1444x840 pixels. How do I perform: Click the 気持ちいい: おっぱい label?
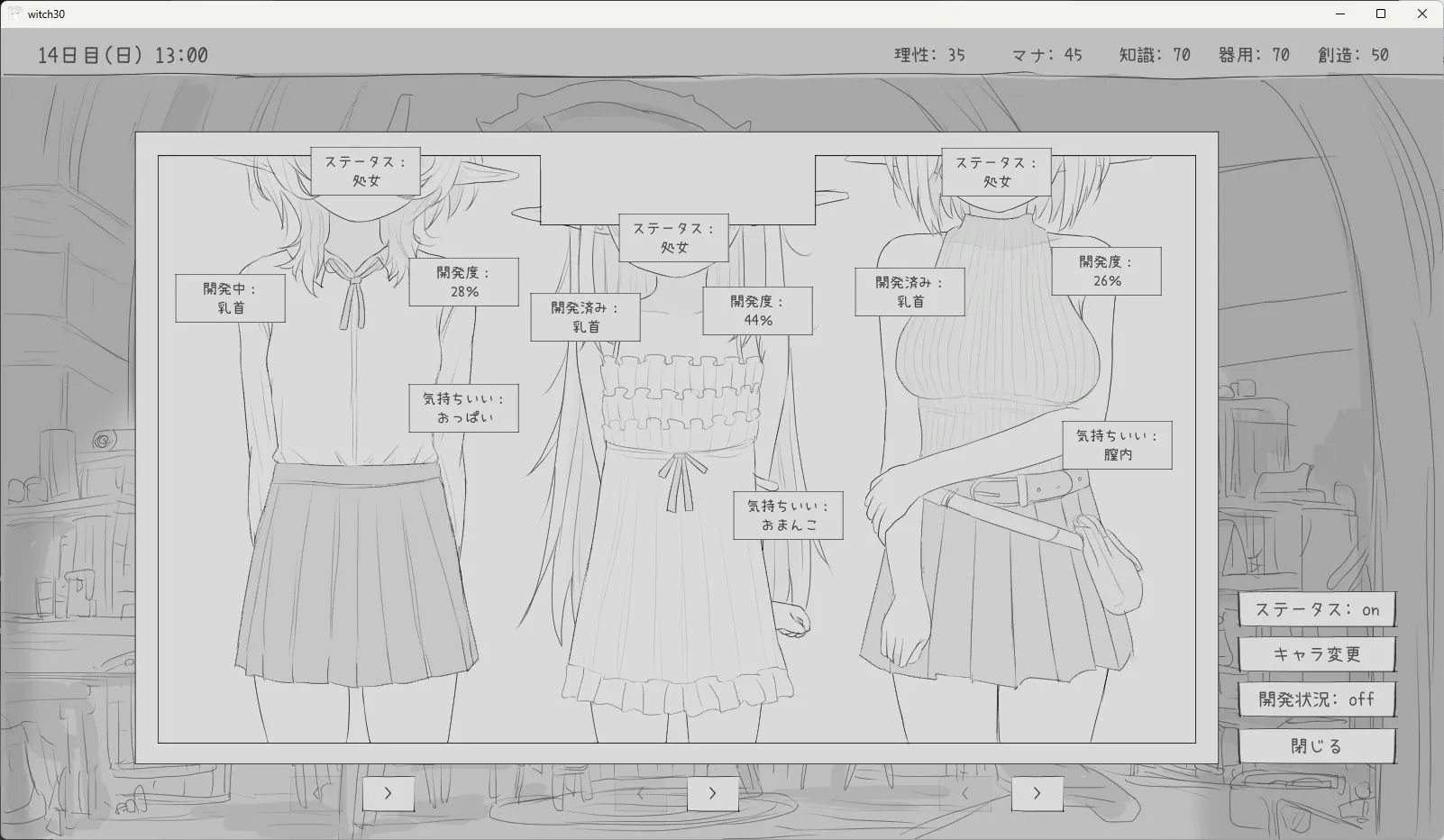(463, 408)
